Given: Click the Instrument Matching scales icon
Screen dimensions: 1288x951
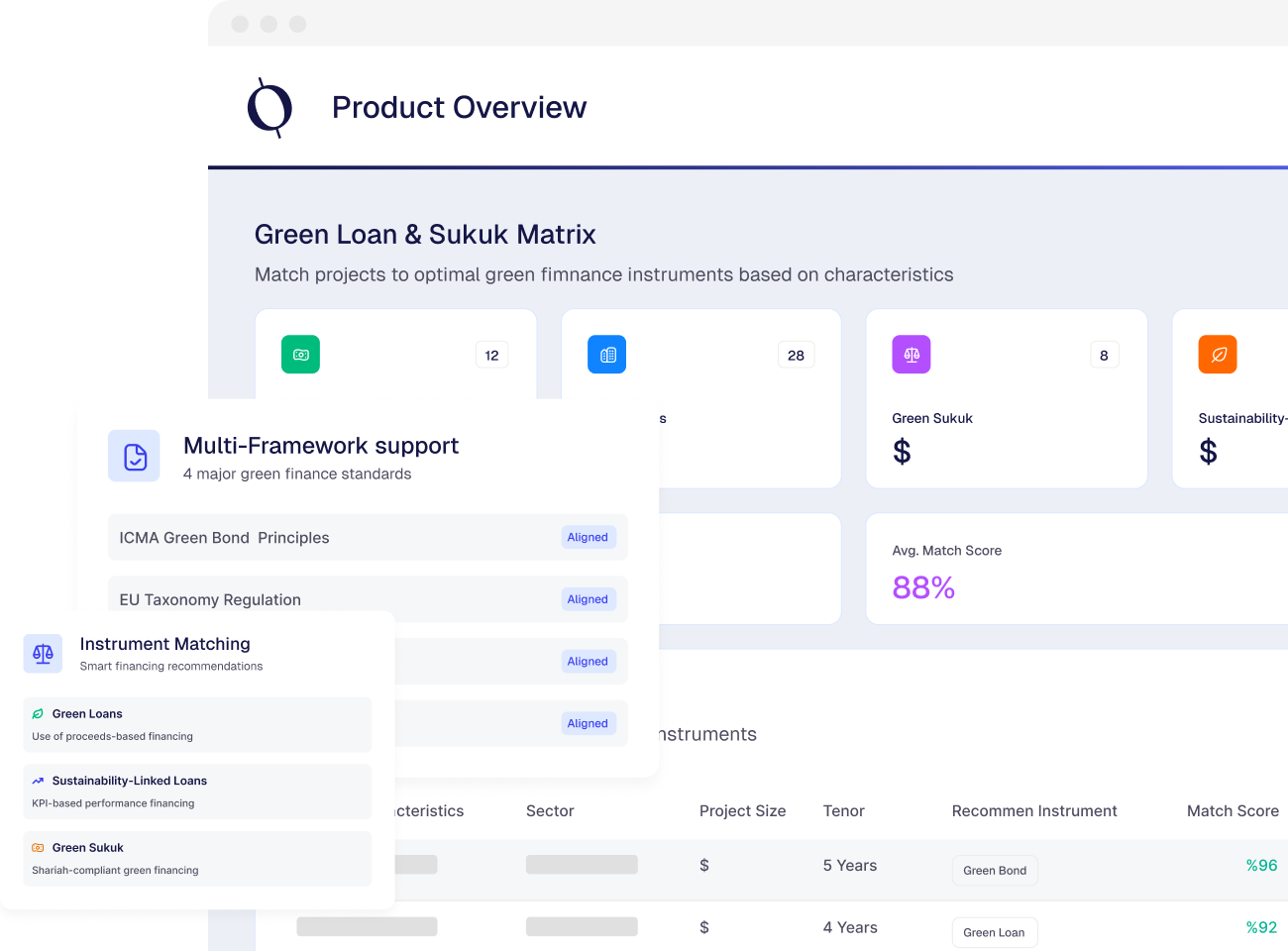Looking at the screenshot, I should point(43,654).
